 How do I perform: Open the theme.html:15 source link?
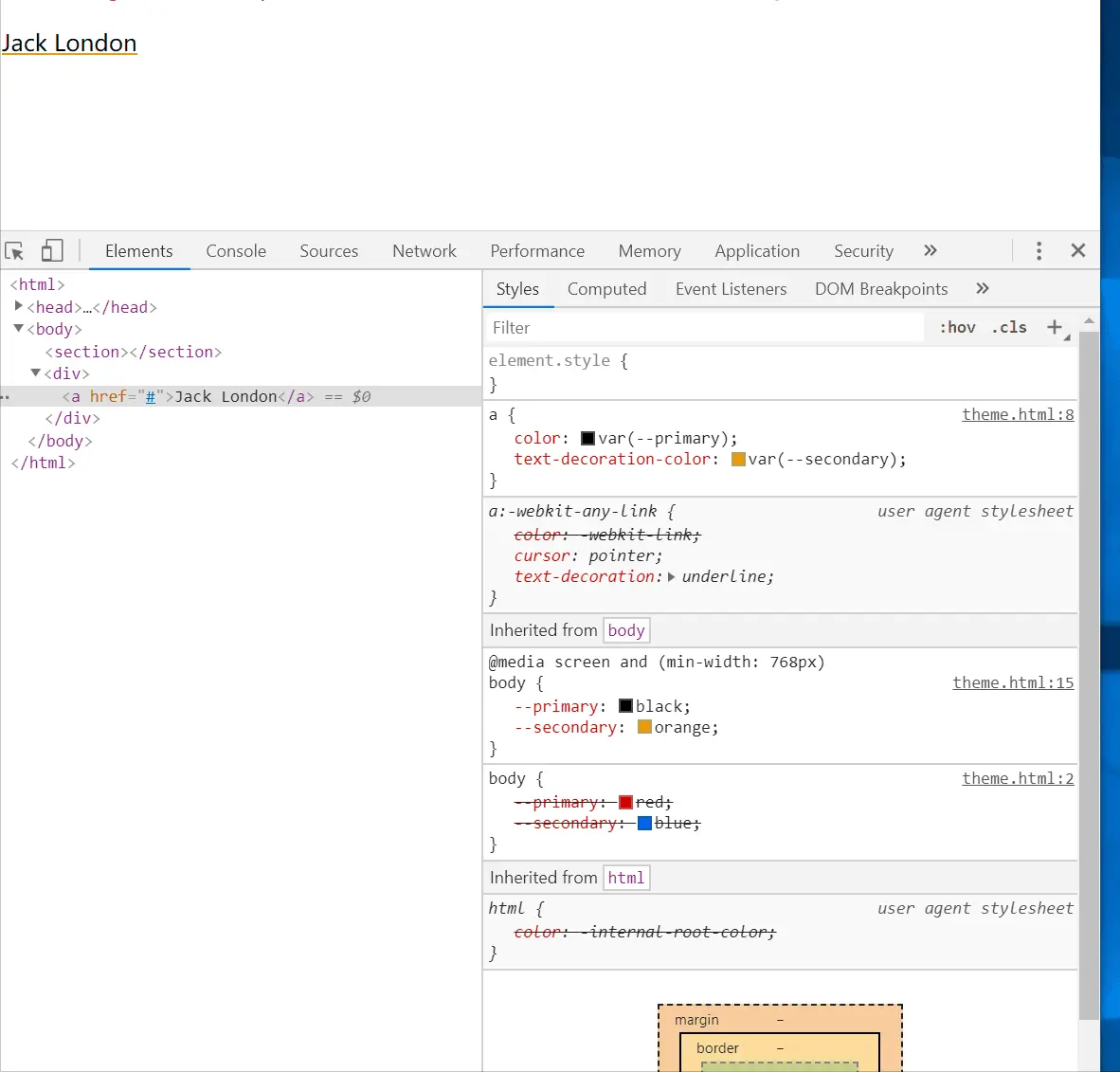pyautogui.click(x=1013, y=682)
